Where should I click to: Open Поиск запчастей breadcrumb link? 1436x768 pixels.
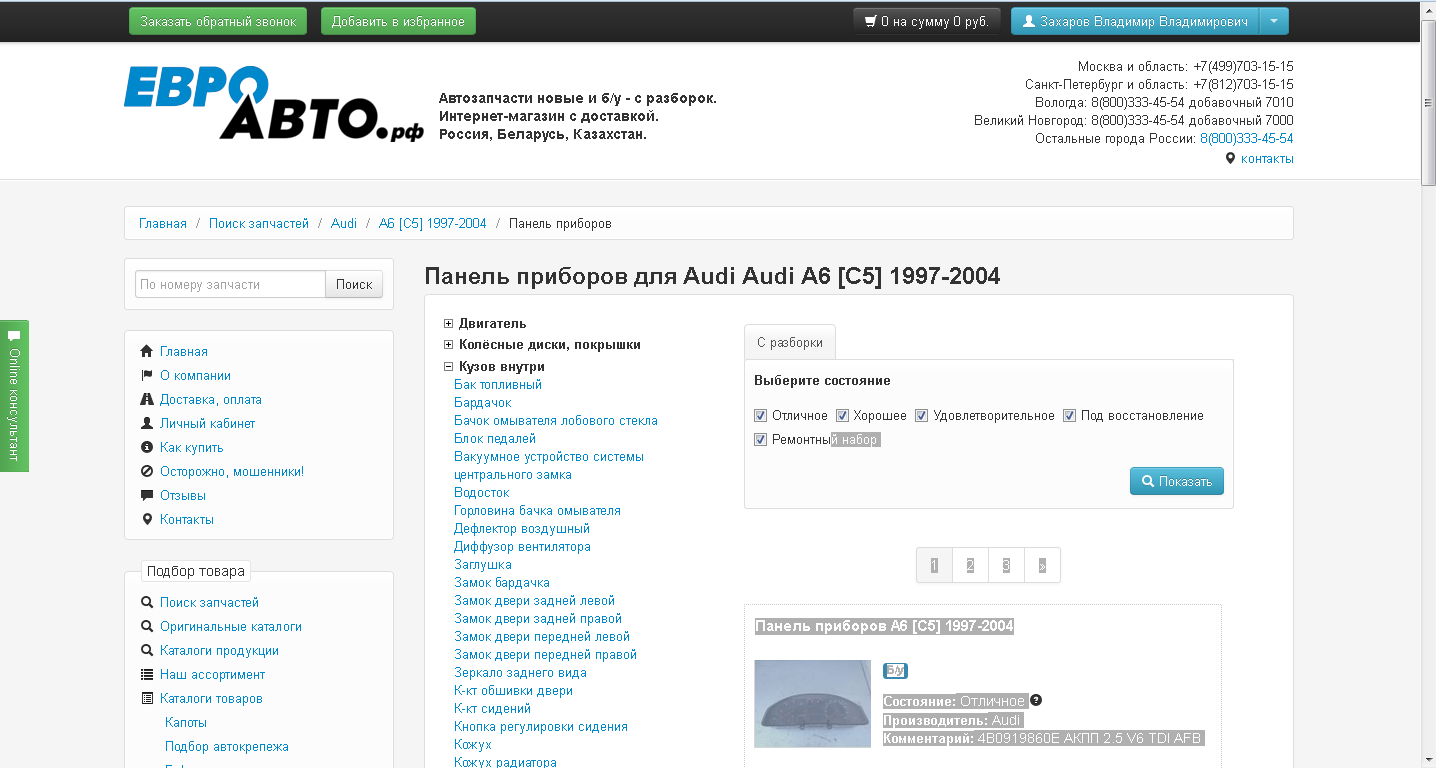pos(259,223)
